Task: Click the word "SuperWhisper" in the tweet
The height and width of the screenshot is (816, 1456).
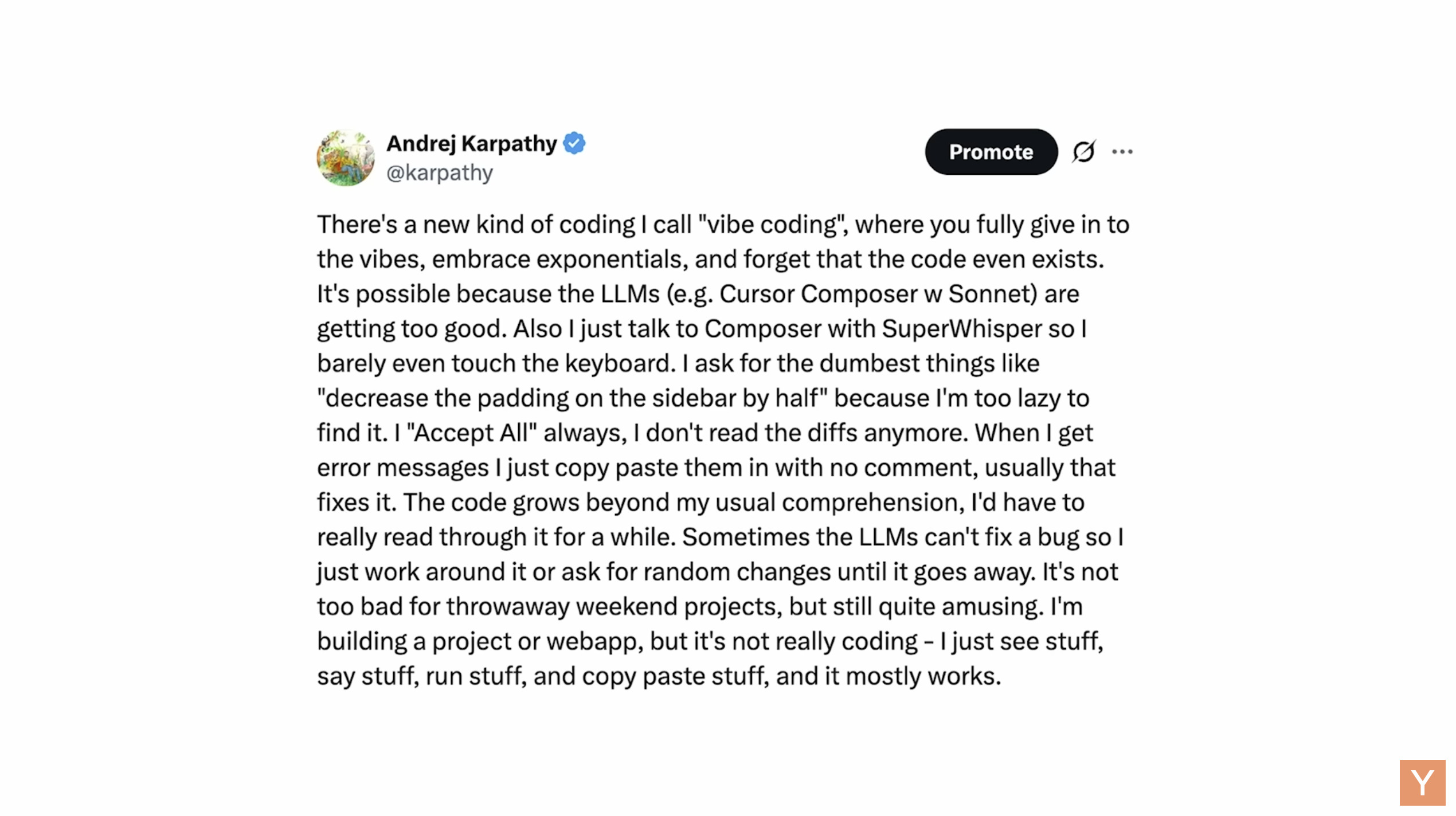Action: pyautogui.click(x=962, y=329)
